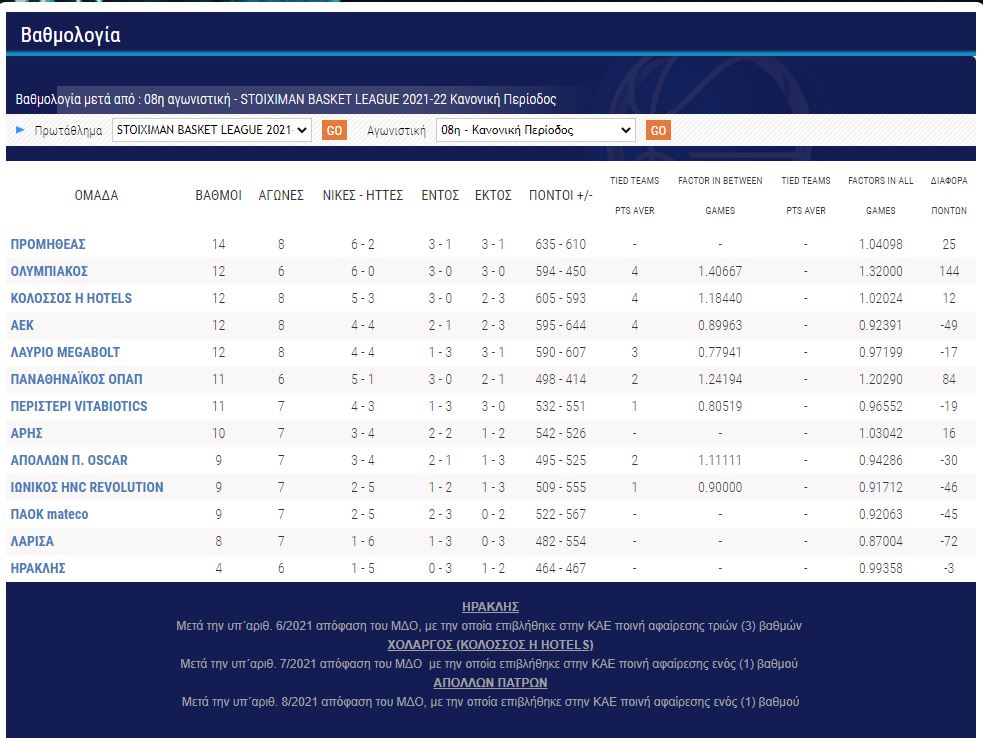Open ΠΑΝΑΘΗΝΑΪΚΟΣ ΟΠΑΠ team link

pyautogui.click(x=76, y=379)
